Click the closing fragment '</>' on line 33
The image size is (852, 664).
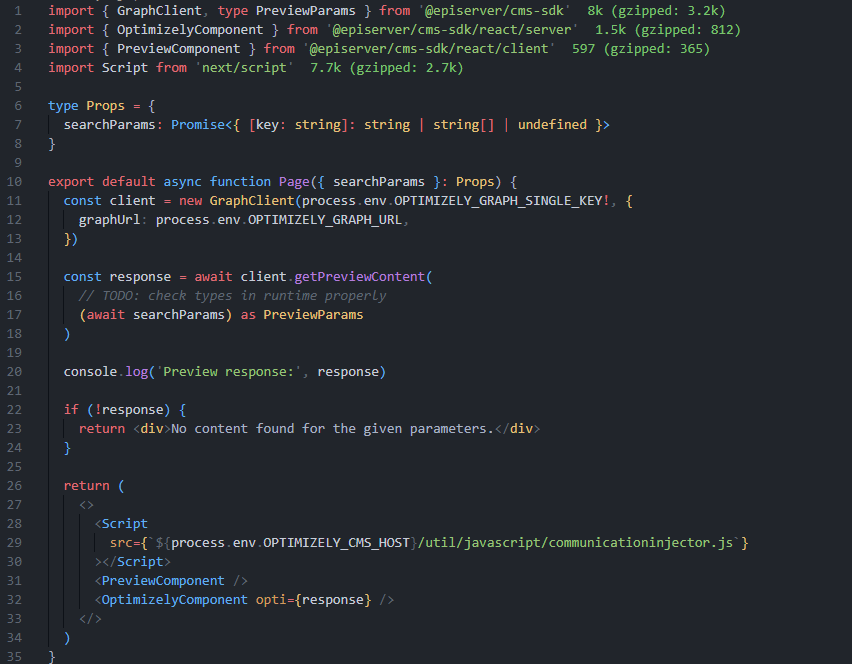90,619
